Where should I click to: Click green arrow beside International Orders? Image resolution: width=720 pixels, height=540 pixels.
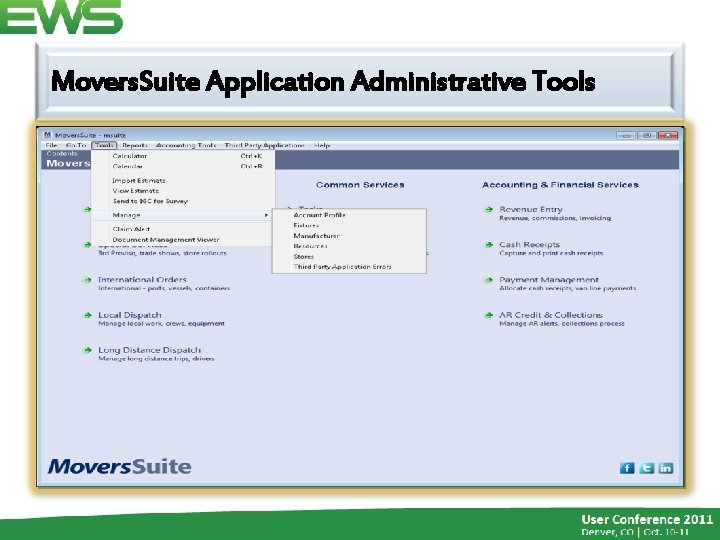(x=88, y=280)
